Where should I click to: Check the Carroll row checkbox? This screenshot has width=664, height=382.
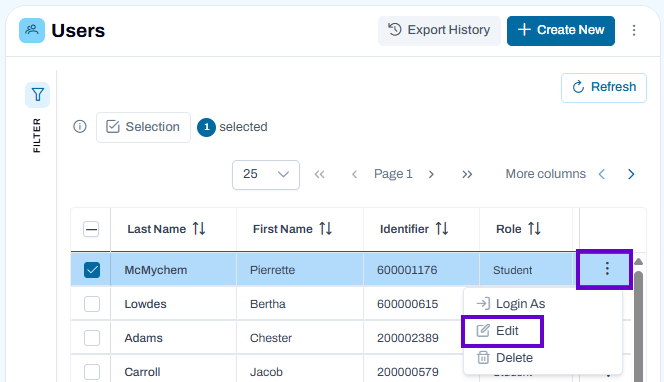[x=92, y=372]
